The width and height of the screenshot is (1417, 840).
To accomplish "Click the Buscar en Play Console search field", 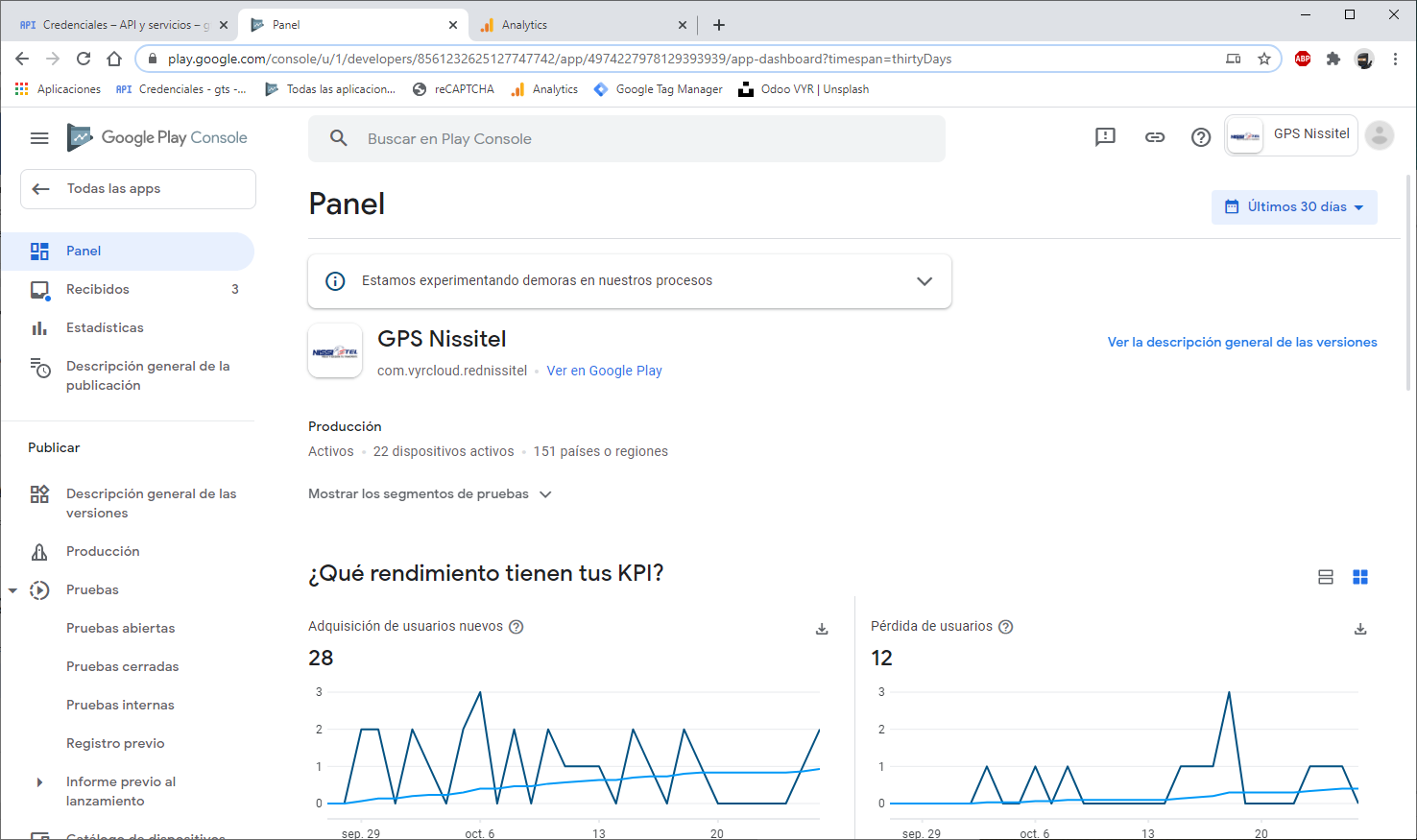I will click(x=626, y=139).
